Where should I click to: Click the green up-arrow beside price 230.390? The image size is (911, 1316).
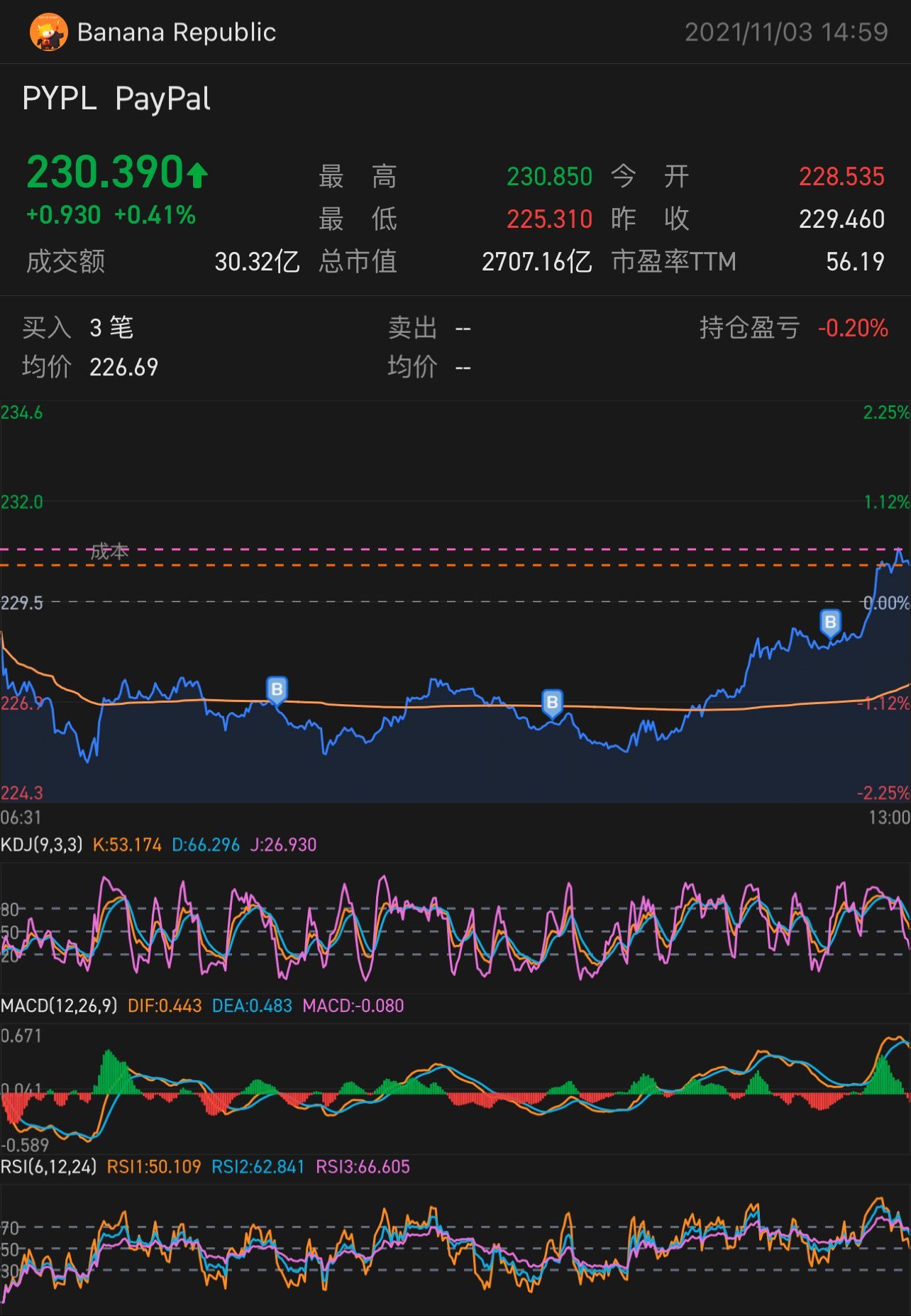[x=197, y=175]
